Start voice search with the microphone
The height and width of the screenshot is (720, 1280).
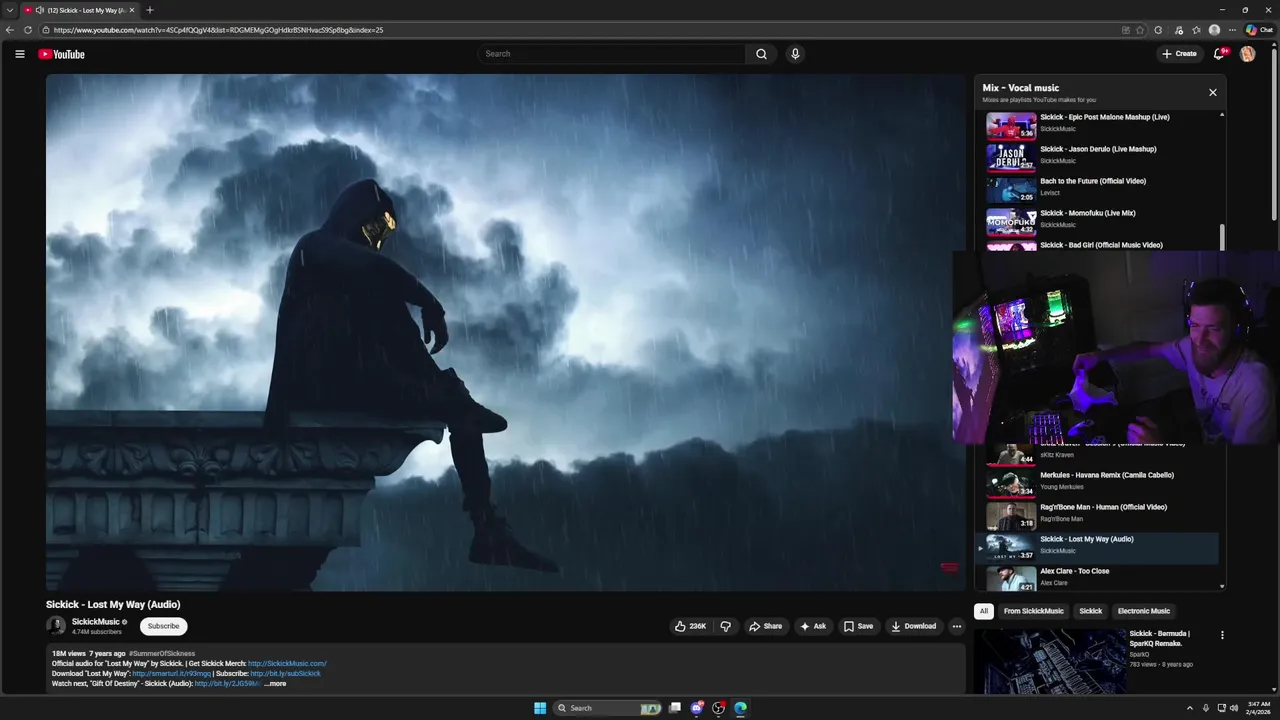coord(795,54)
